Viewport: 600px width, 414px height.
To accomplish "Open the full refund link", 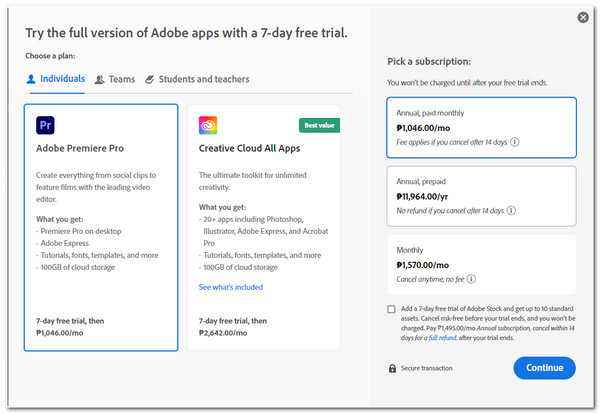I will (443, 338).
